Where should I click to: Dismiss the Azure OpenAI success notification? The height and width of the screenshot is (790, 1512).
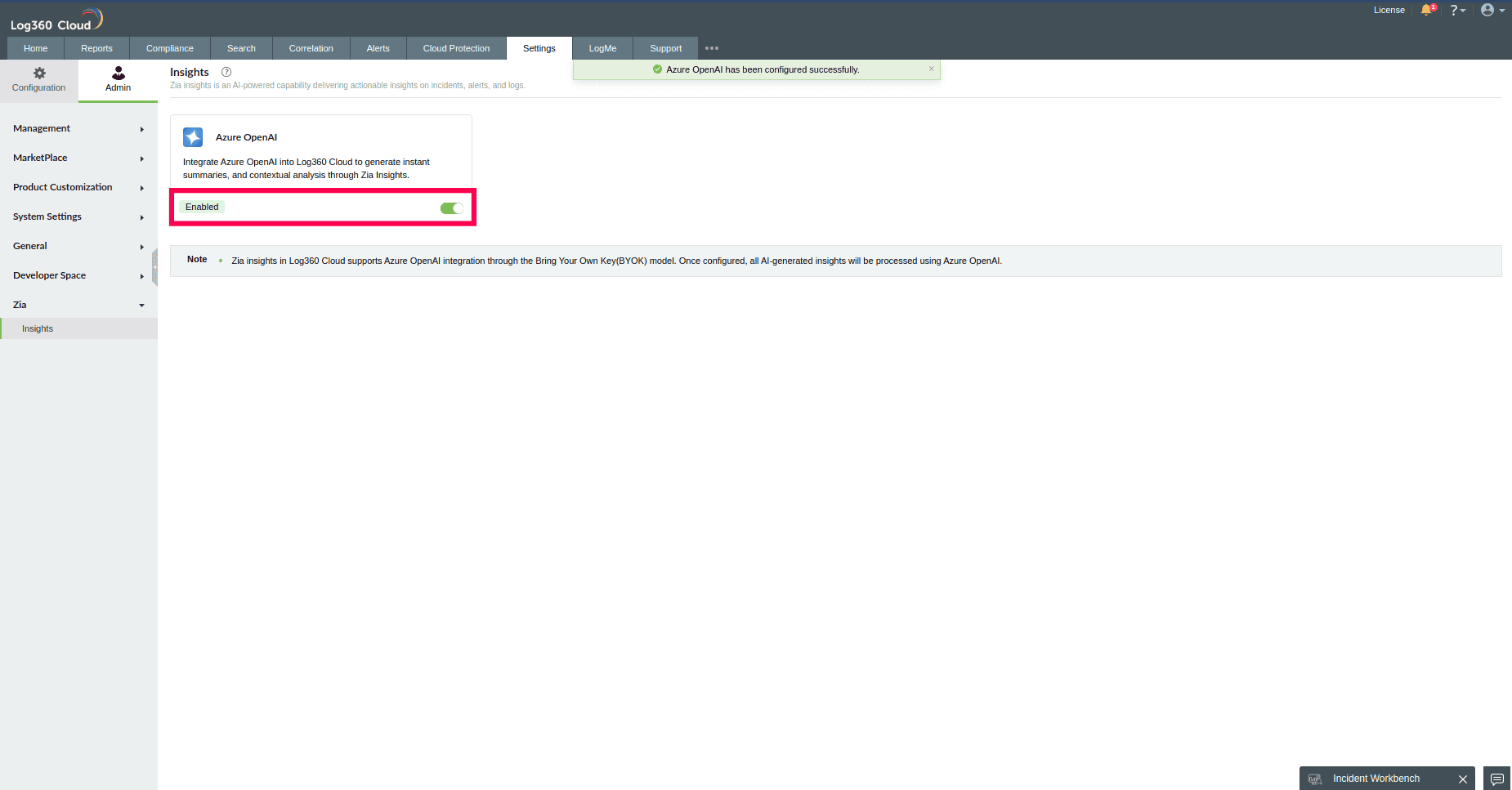[x=931, y=69]
